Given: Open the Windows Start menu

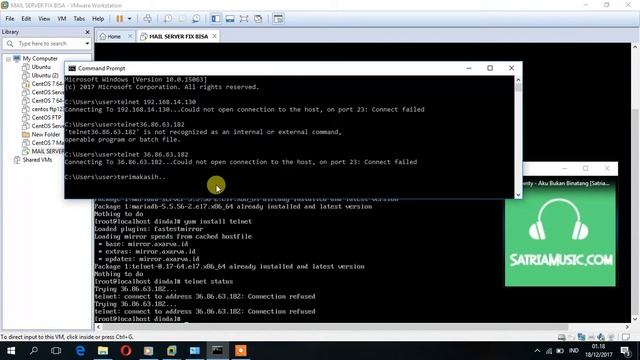Looking at the screenshot, I should pyautogui.click(x=11, y=351).
